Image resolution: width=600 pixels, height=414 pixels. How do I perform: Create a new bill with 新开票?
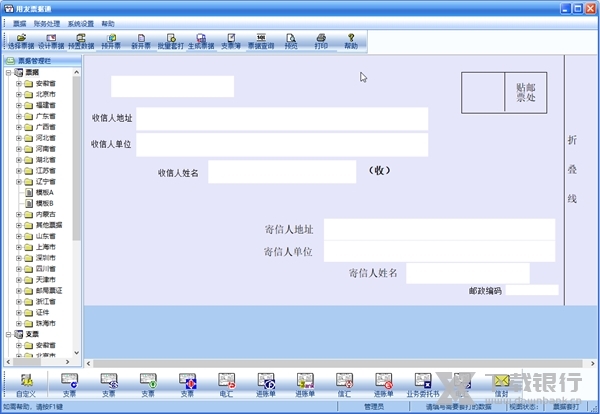141,41
